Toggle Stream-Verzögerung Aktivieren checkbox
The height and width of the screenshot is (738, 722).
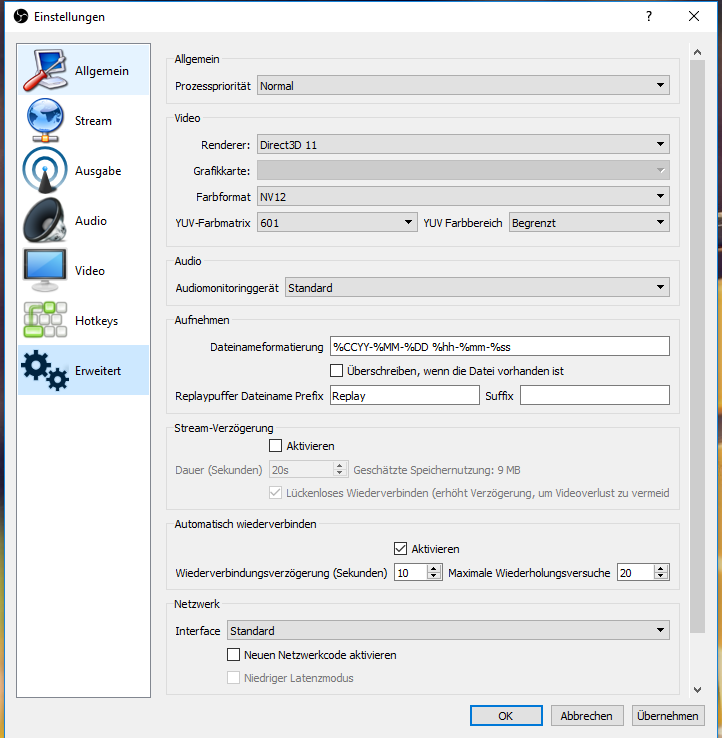click(276, 446)
